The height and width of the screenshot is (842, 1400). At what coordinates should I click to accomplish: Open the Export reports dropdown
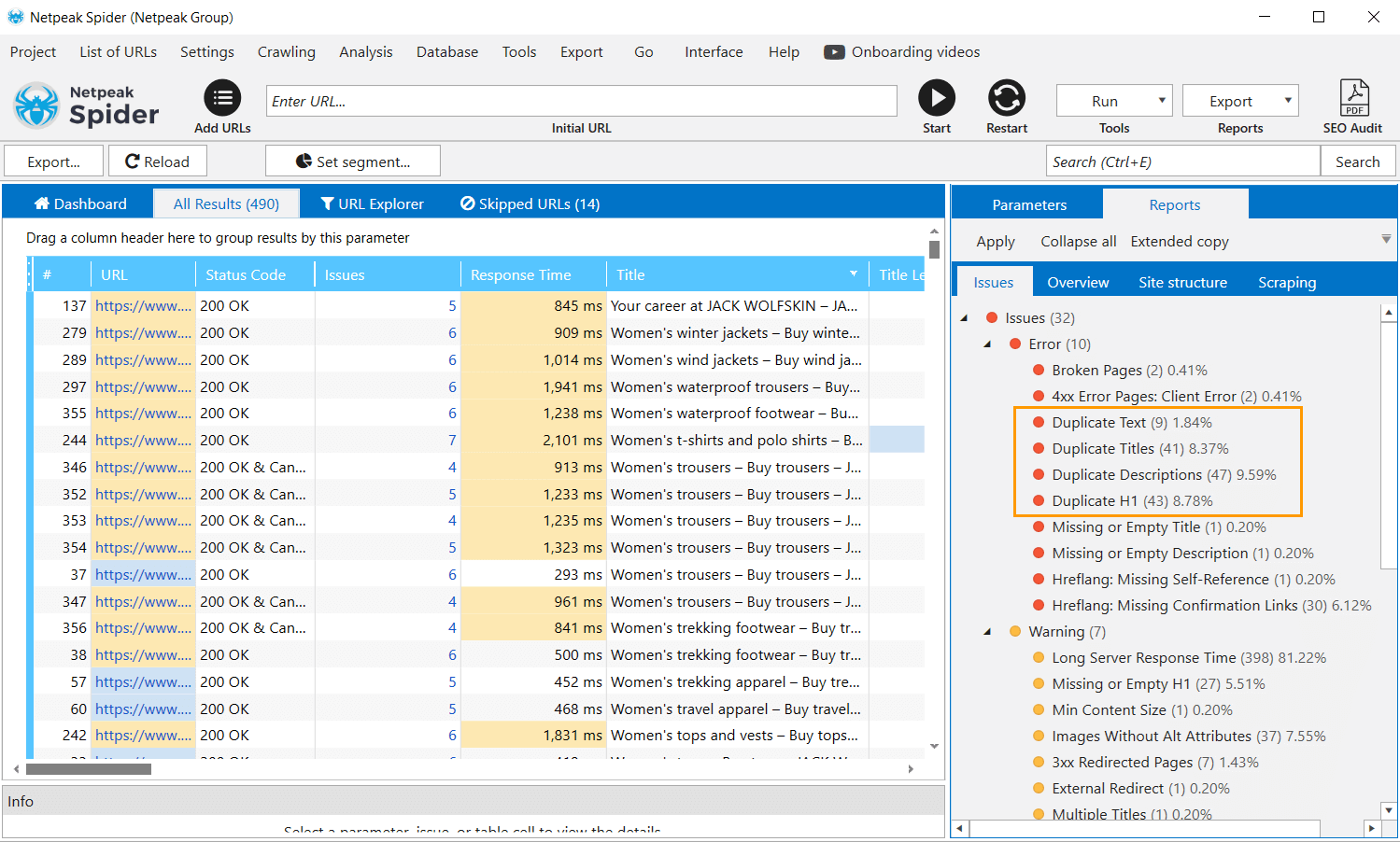point(1240,101)
